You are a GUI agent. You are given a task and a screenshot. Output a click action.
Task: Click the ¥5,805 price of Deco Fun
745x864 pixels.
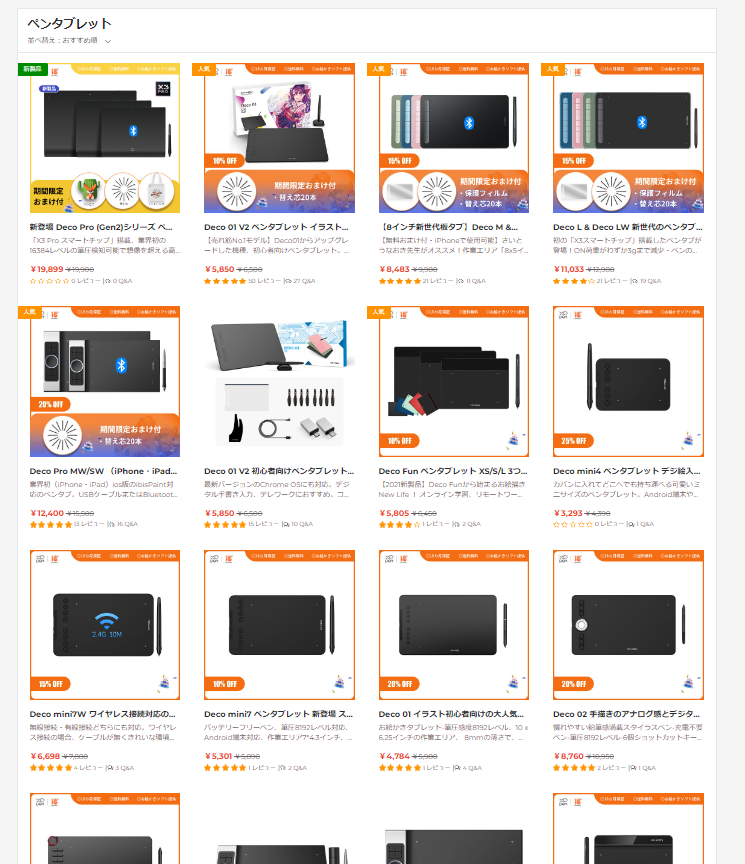[394, 513]
